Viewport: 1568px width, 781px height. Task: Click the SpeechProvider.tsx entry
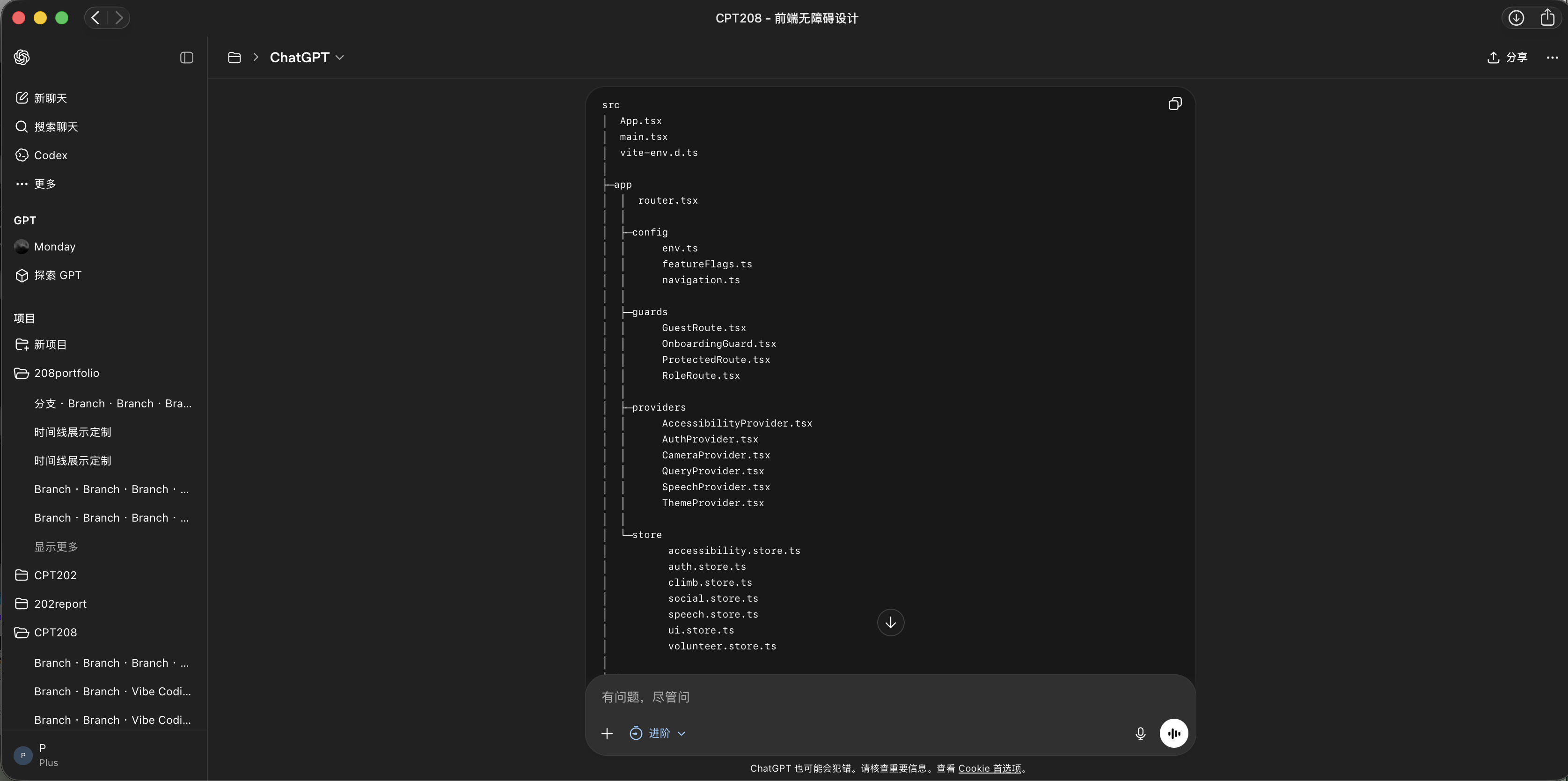[716, 487]
